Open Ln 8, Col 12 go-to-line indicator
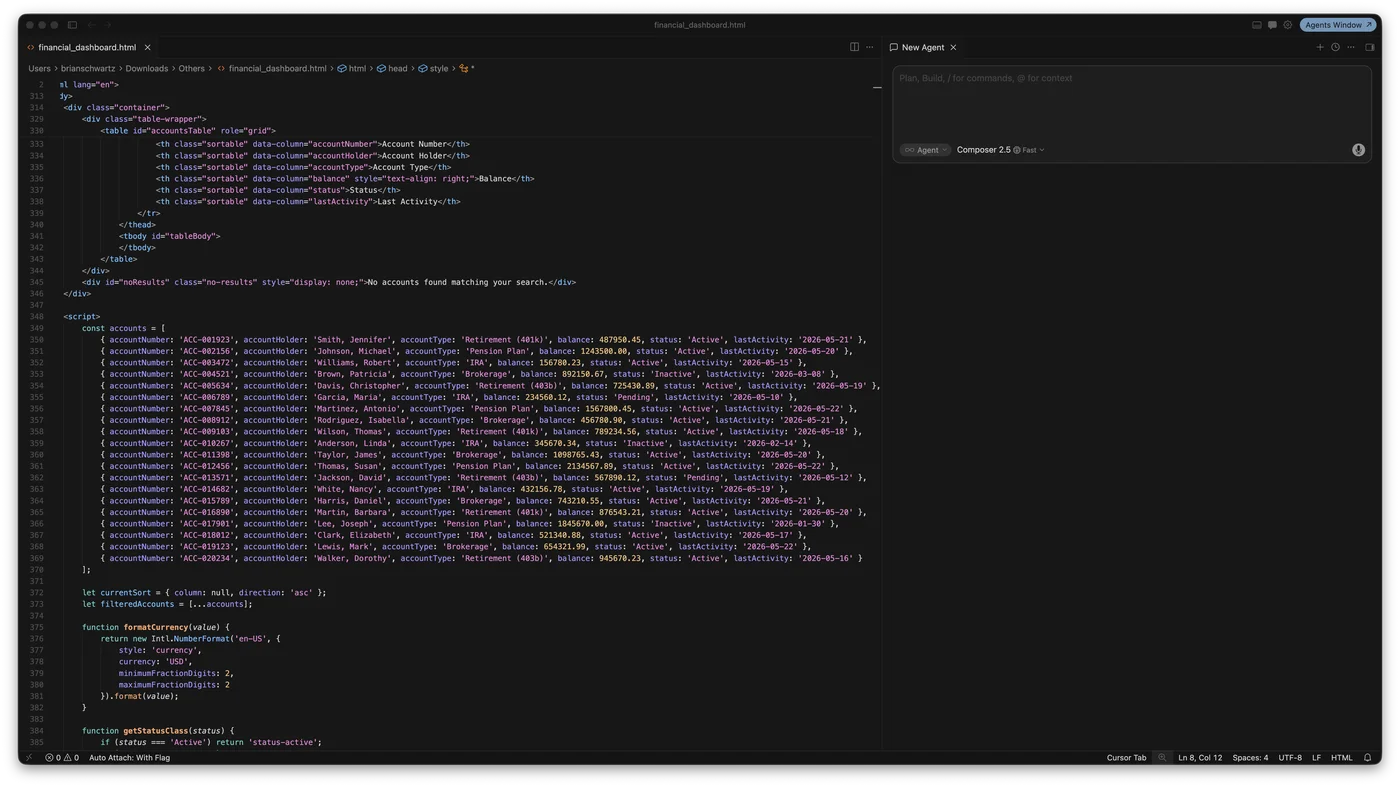 [x=1200, y=758]
